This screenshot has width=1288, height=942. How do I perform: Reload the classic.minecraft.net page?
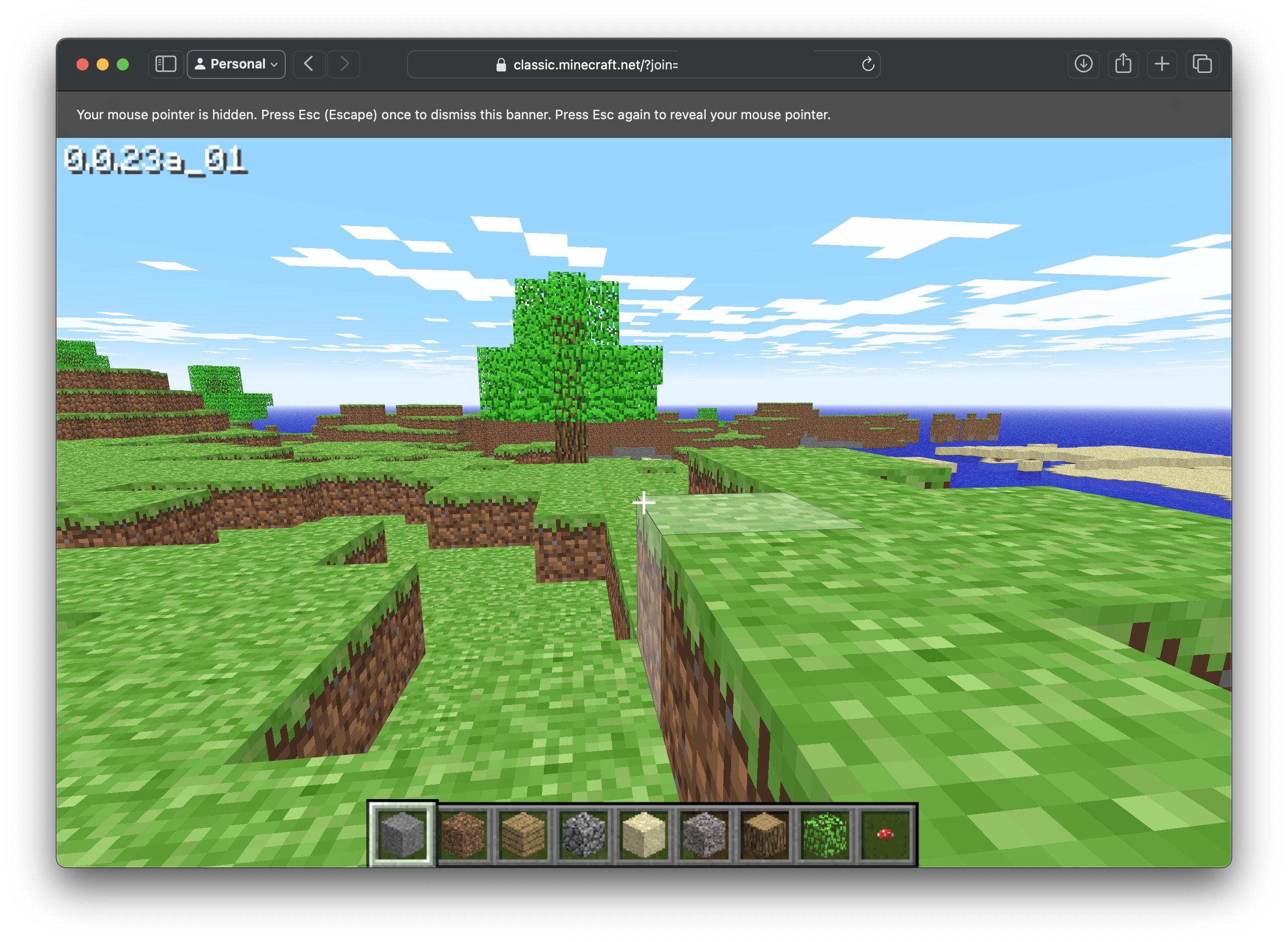pyautogui.click(x=868, y=64)
